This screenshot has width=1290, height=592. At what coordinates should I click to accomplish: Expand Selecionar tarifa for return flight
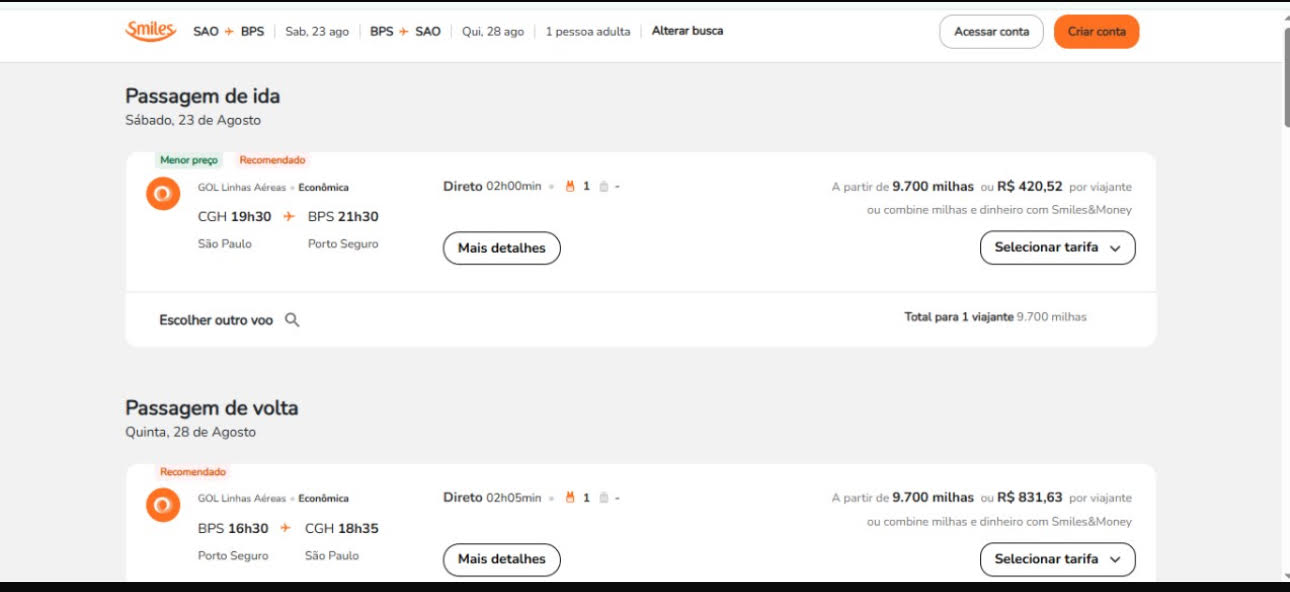click(1057, 559)
